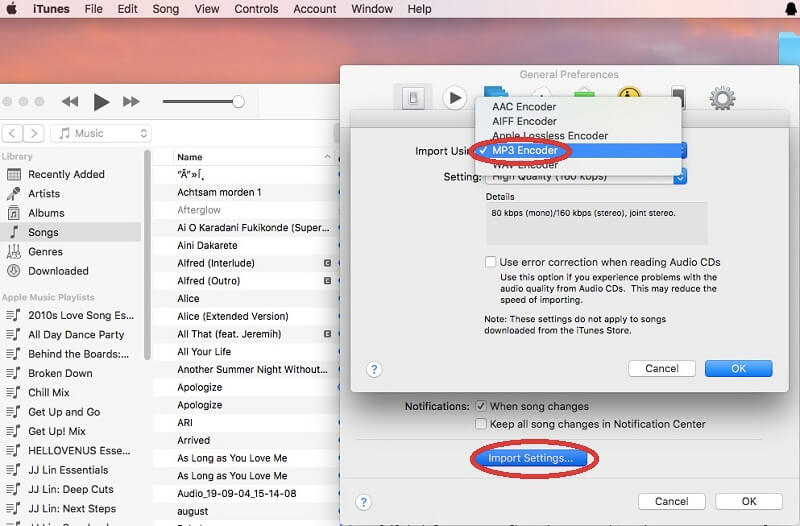Open Recently Added in the Library sidebar
This screenshot has height=526, width=800.
66,174
